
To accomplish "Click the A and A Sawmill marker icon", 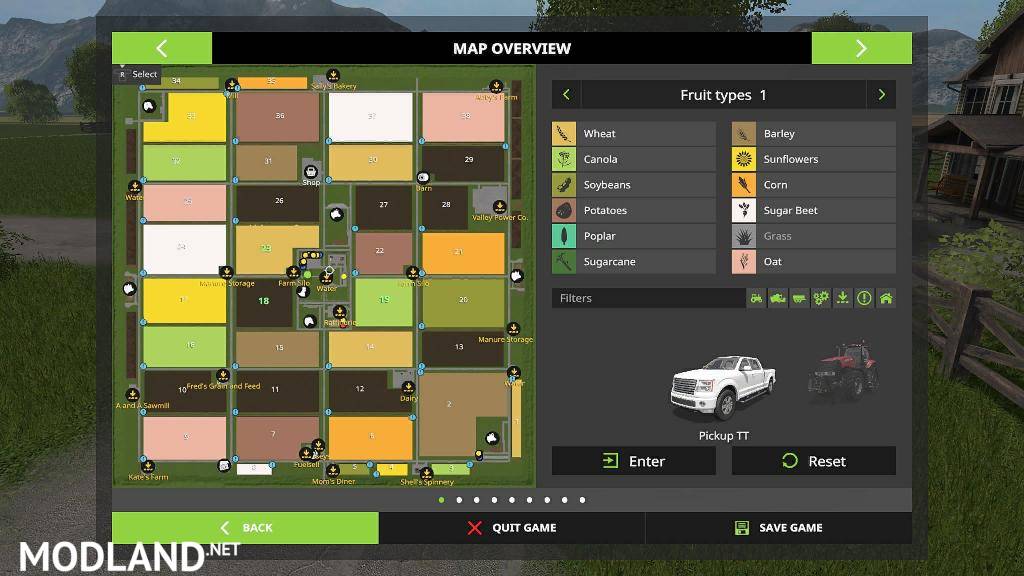I will pyautogui.click(x=133, y=394).
